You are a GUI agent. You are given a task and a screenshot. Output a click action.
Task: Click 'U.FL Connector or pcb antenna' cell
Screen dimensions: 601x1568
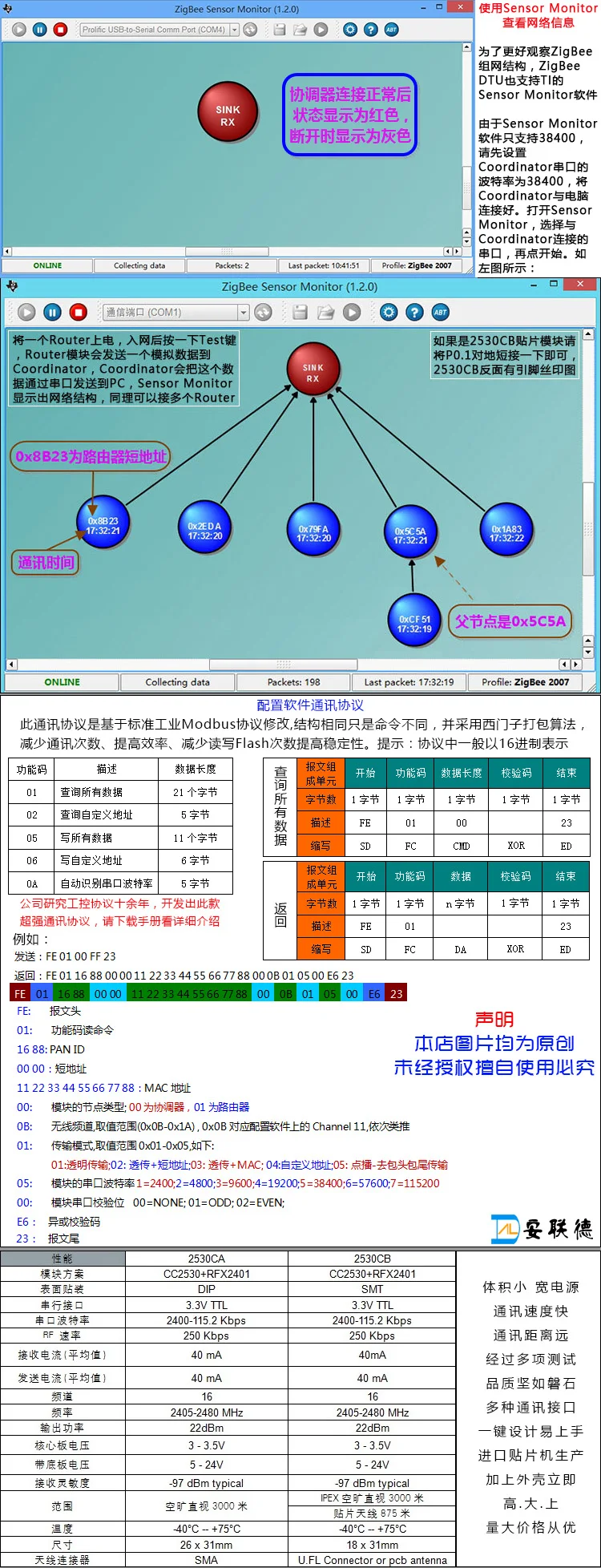pos(372,1560)
